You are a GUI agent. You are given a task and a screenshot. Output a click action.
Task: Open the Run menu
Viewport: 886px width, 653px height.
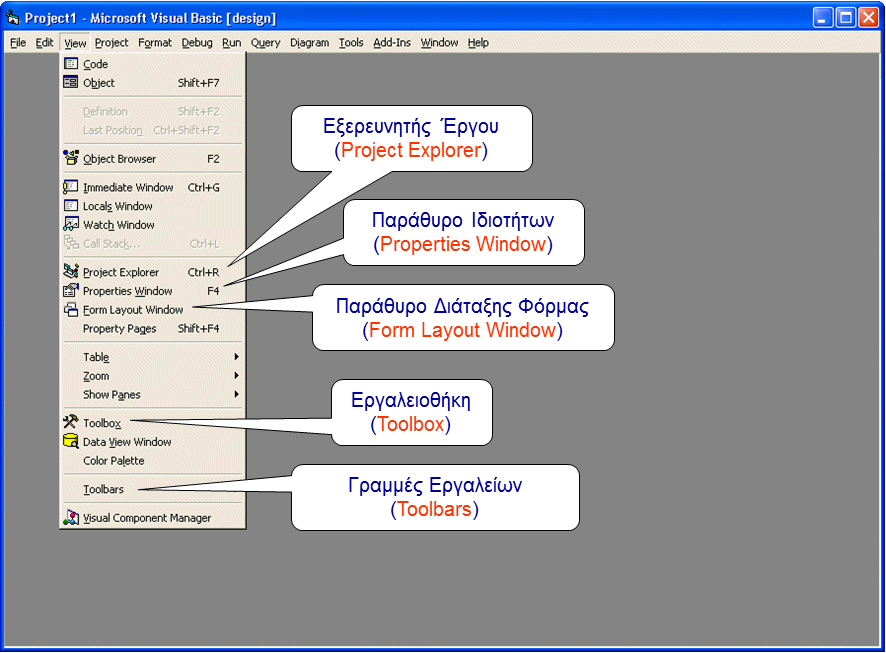click(232, 43)
